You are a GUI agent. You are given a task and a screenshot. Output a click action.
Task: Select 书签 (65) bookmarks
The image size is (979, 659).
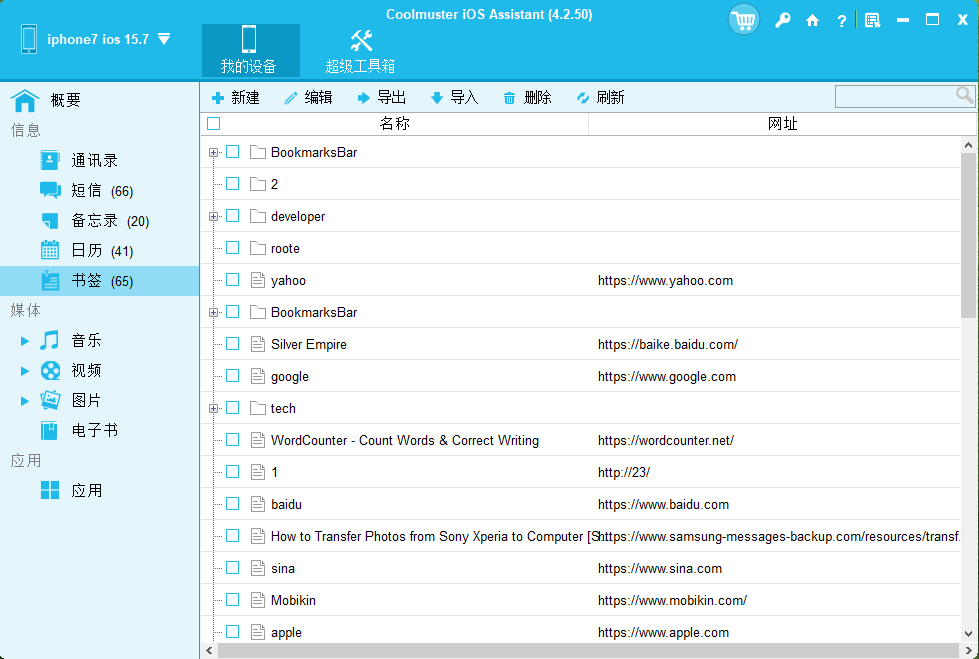pos(99,281)
